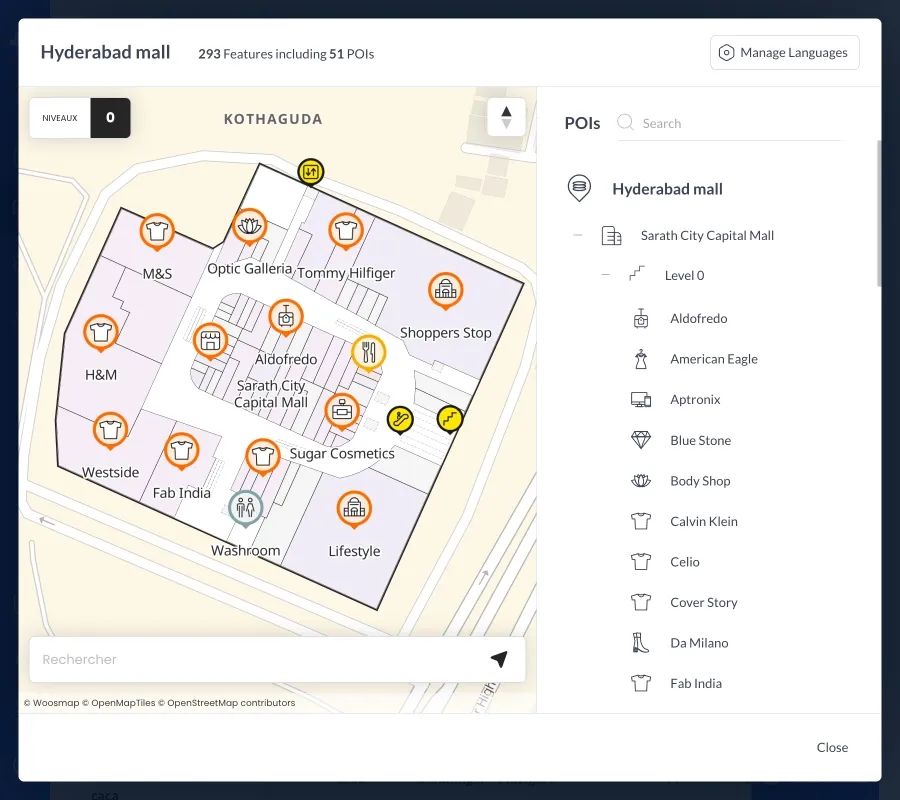Click the yellow stairs marker
Screen dimensions: 900x800
pos(450,418)
